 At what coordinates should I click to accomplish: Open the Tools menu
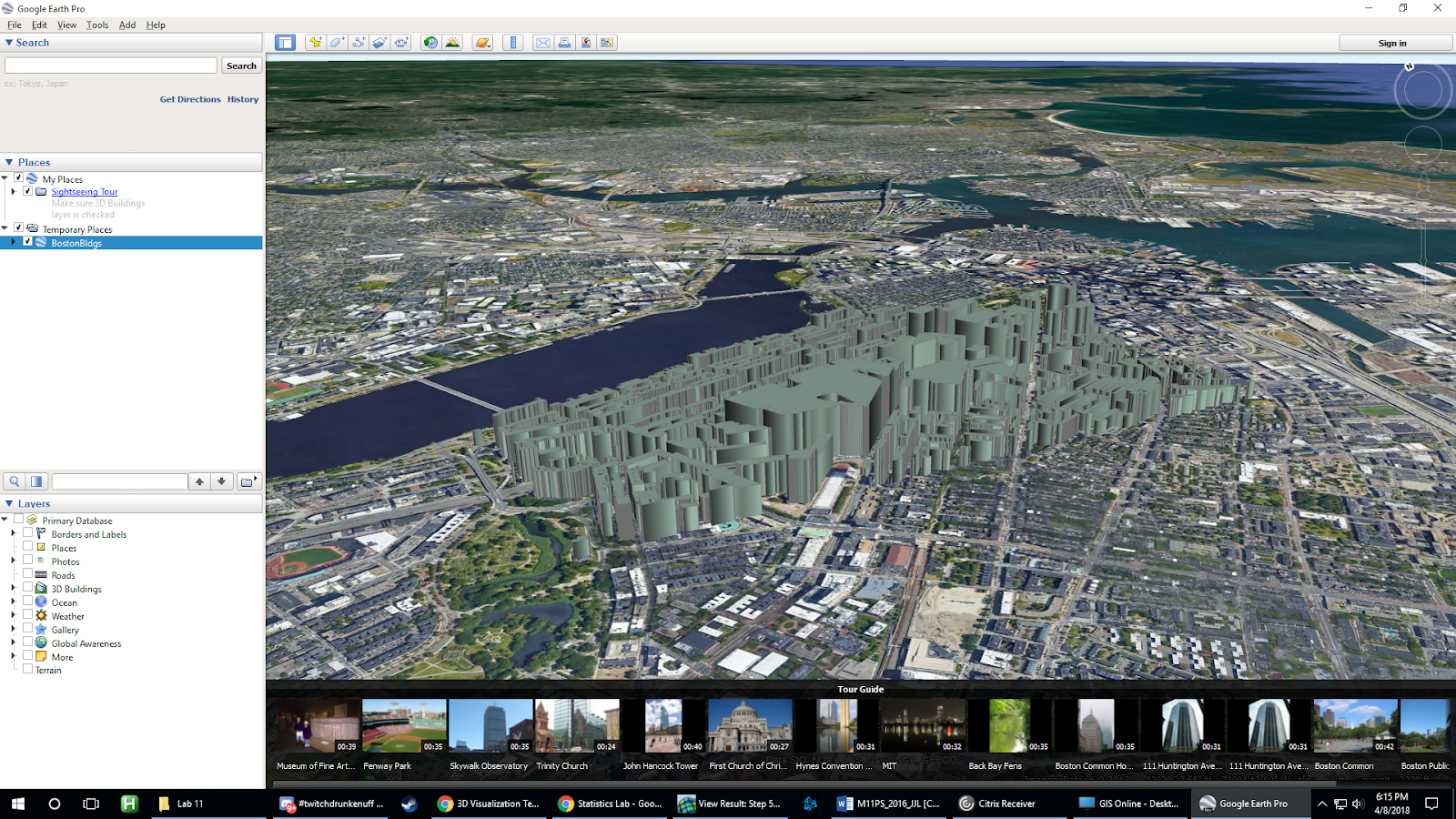pos(96,25)
